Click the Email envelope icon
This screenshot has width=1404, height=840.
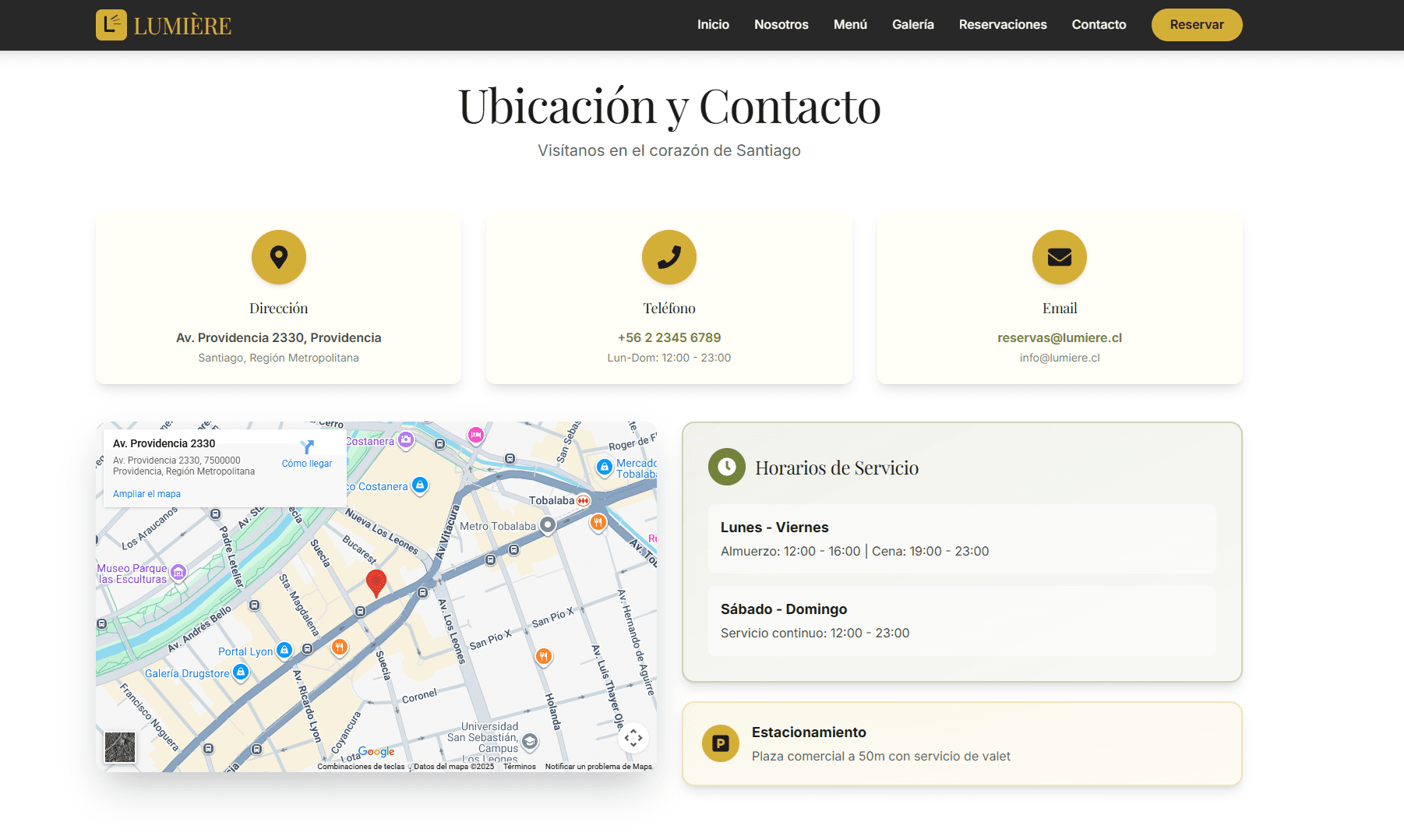[1060, 257]
